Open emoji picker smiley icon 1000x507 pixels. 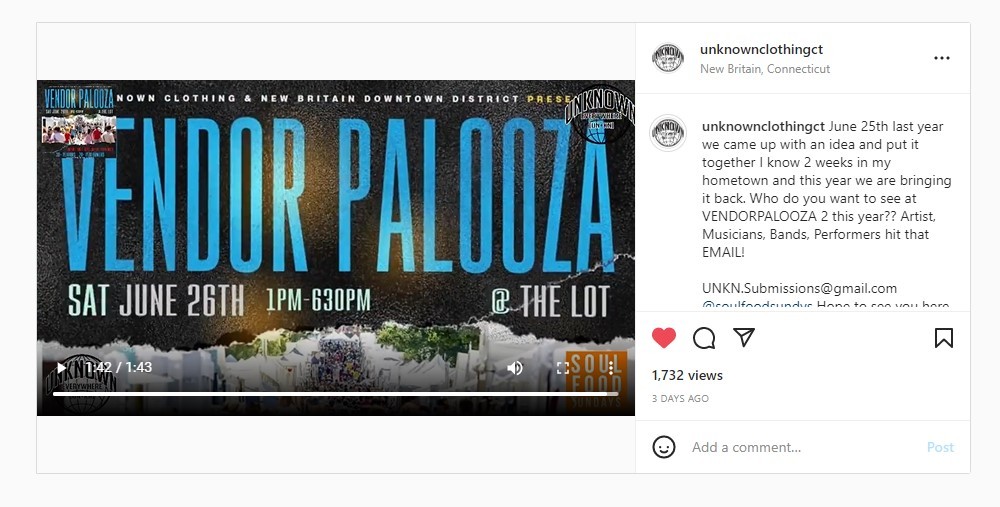point(664,446)
